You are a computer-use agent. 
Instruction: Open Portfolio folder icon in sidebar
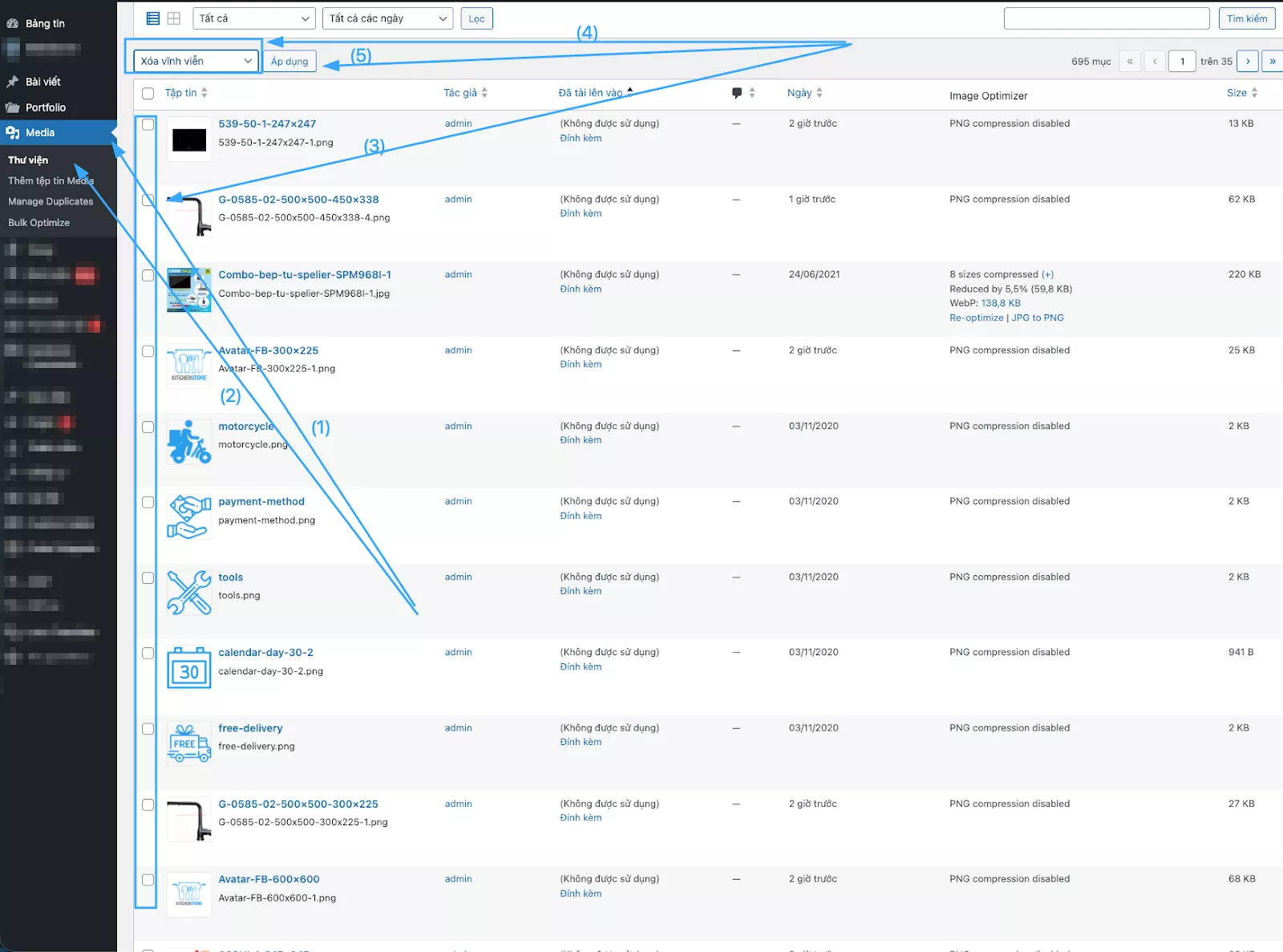coord(13,107)
